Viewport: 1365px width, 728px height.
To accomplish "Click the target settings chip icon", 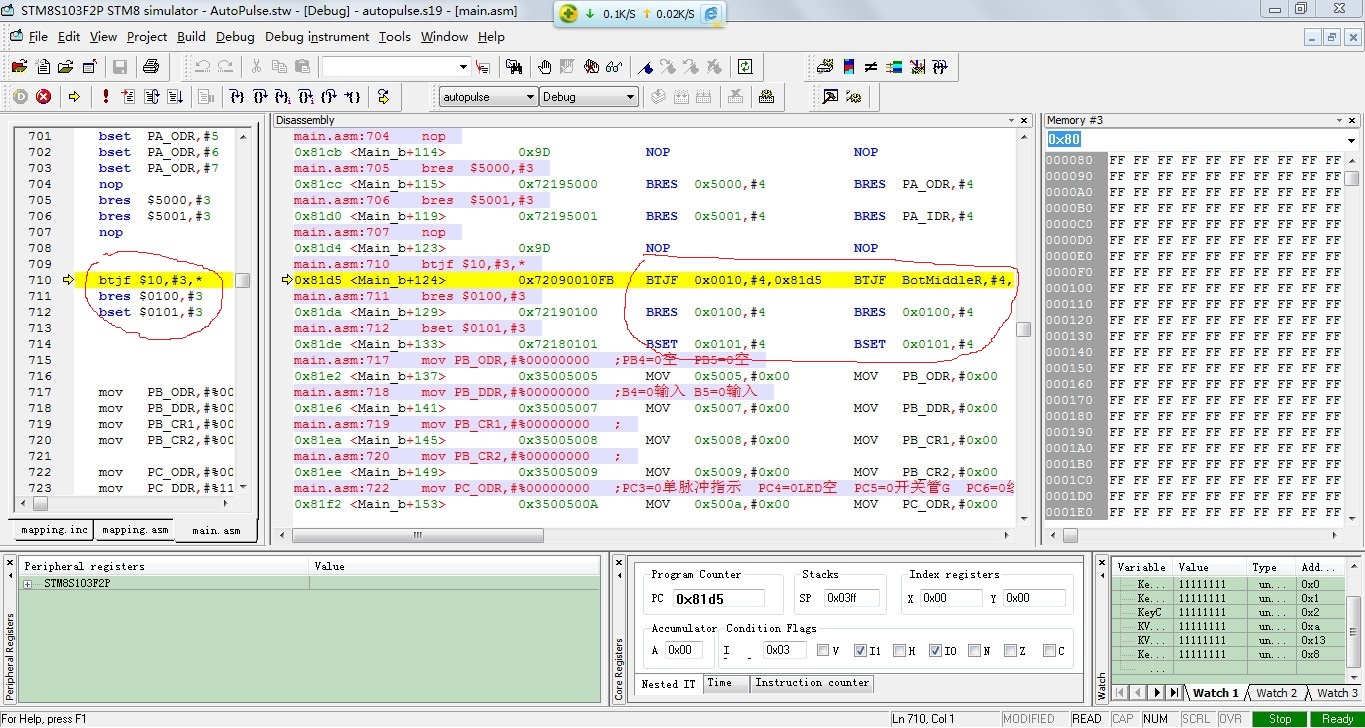I will [825, 67].
